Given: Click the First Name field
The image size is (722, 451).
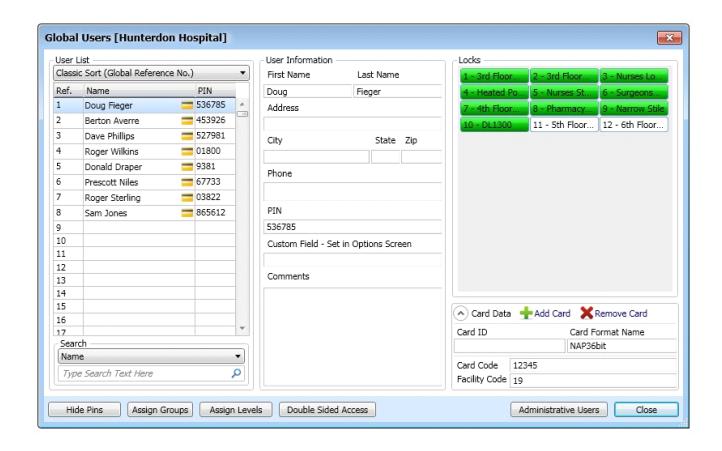Looking at the screenshot, I should [308, 91].
